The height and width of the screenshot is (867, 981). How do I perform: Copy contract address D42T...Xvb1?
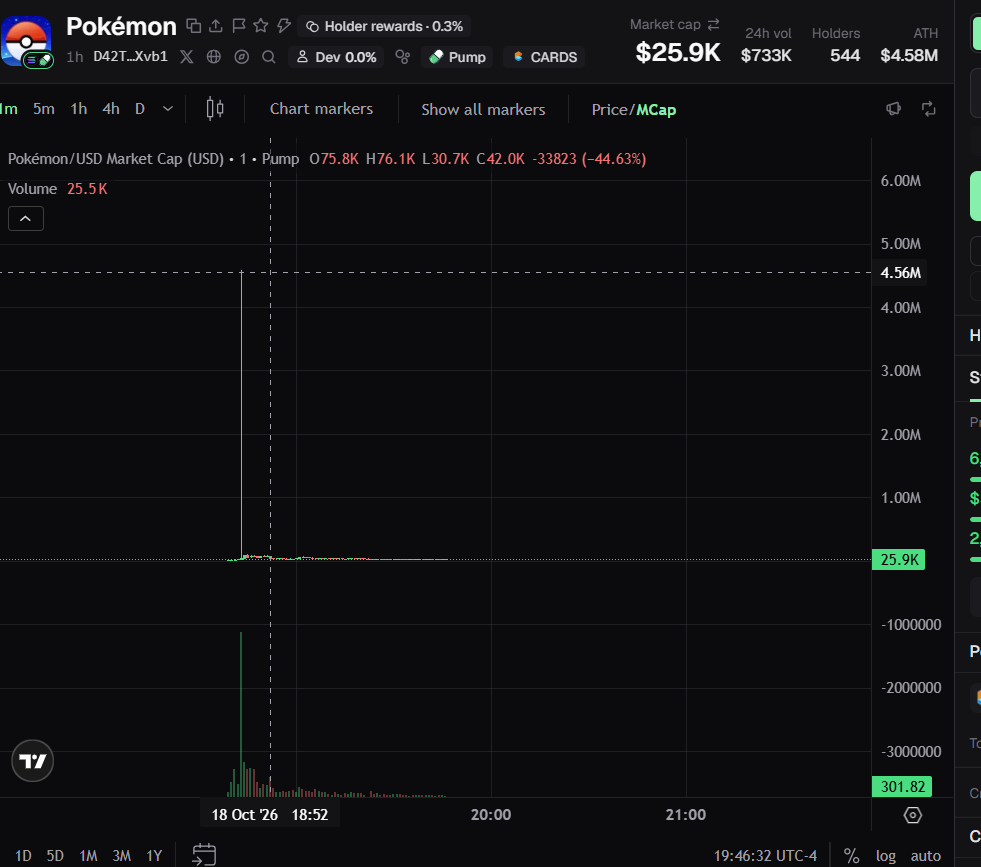(130, 56)
